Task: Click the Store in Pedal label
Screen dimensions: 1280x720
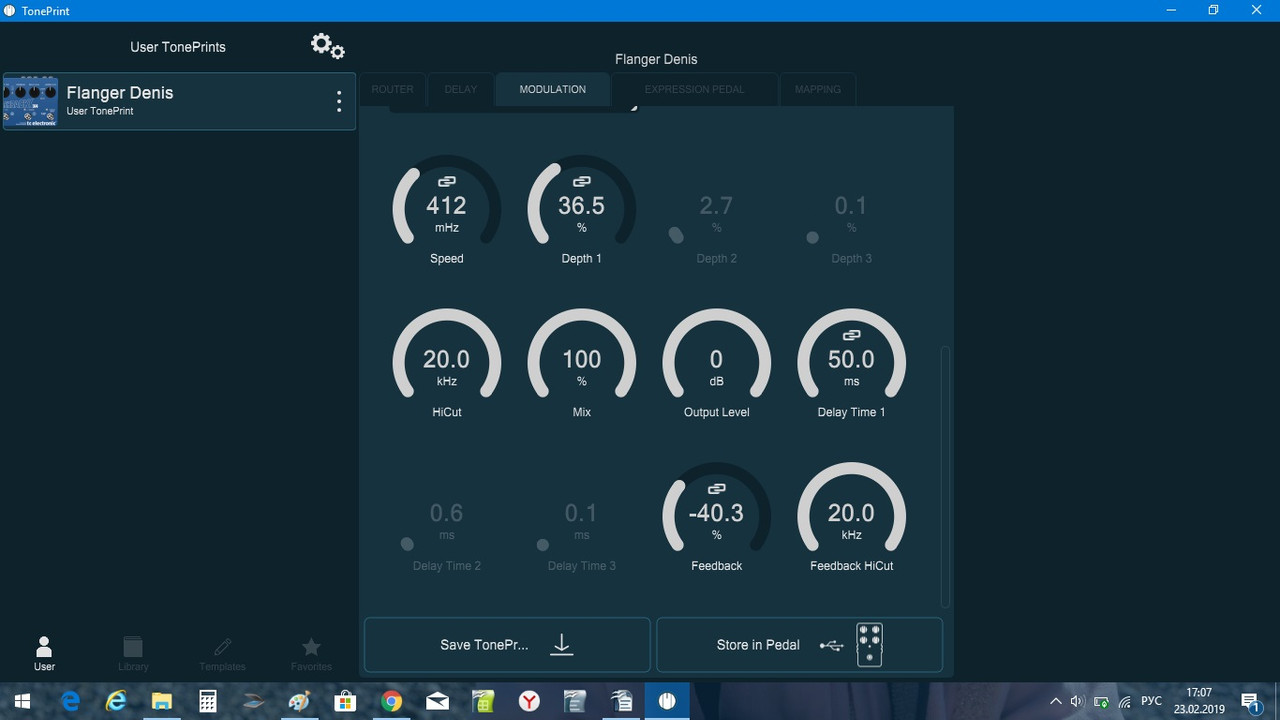Action: coord(758,645)
